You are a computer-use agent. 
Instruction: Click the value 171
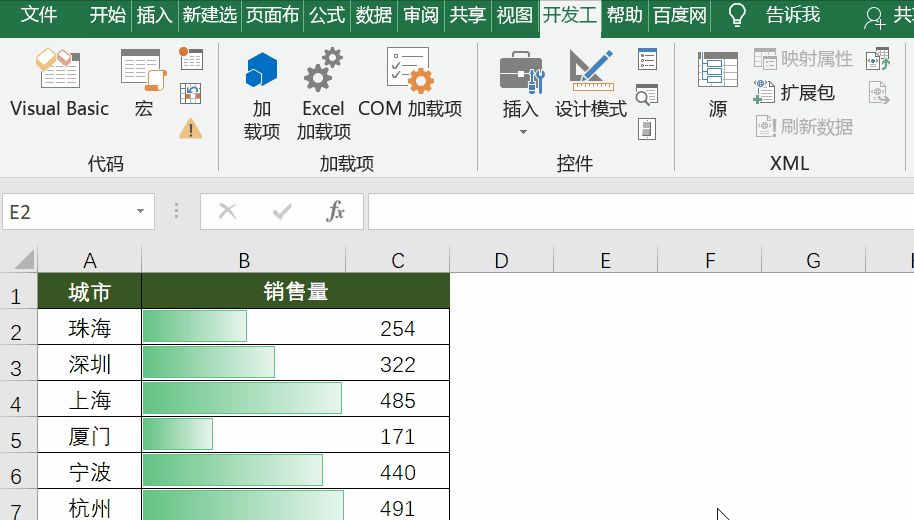tap(398, 436)
